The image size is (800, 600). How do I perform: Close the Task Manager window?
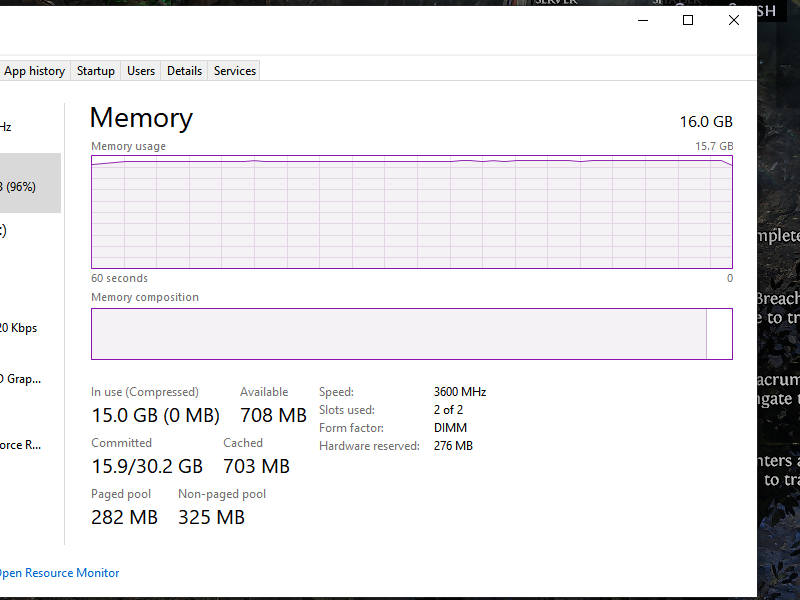click(734, 20)
